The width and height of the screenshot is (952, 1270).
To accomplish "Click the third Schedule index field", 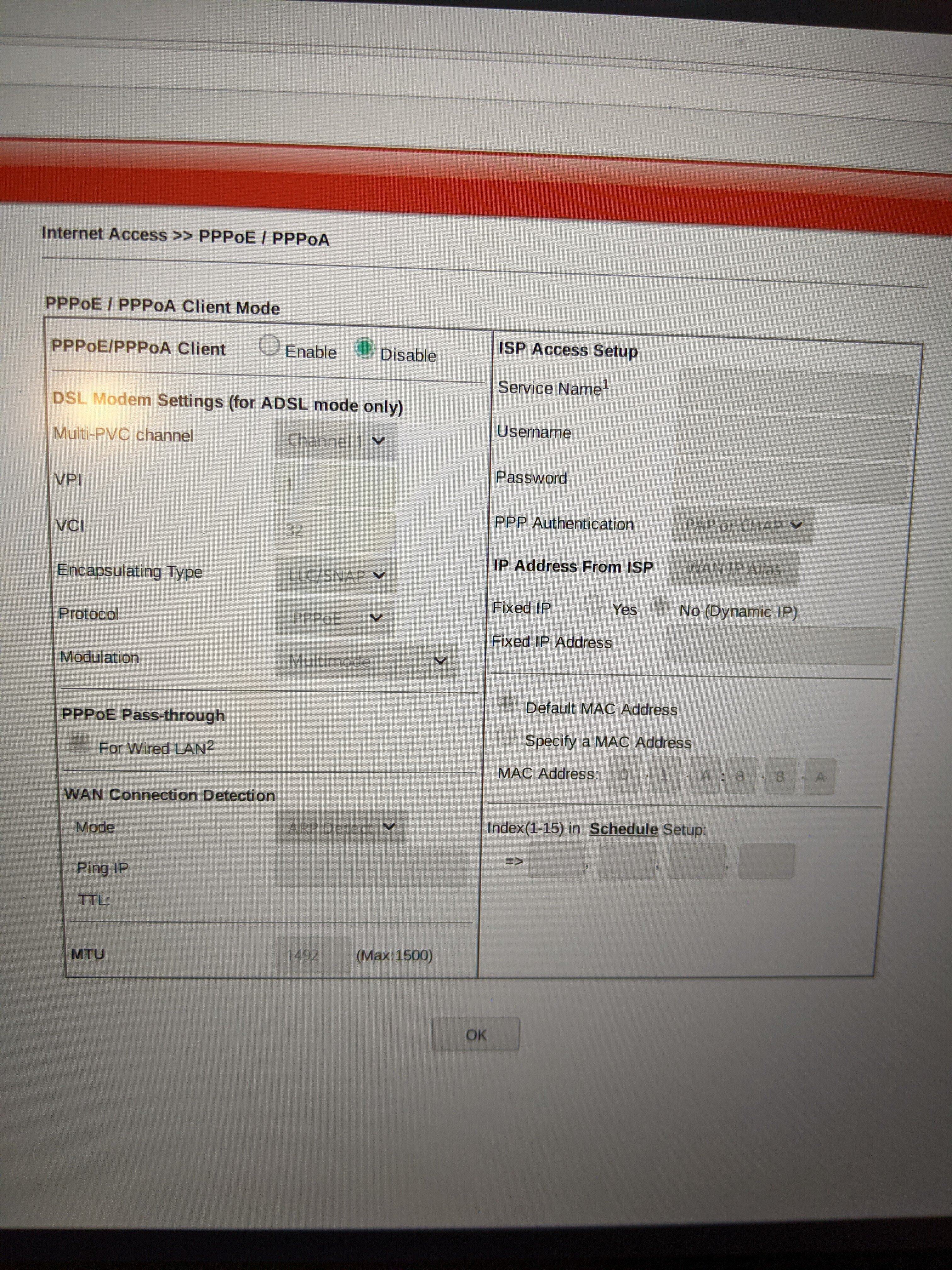I will tap(697, 861).
